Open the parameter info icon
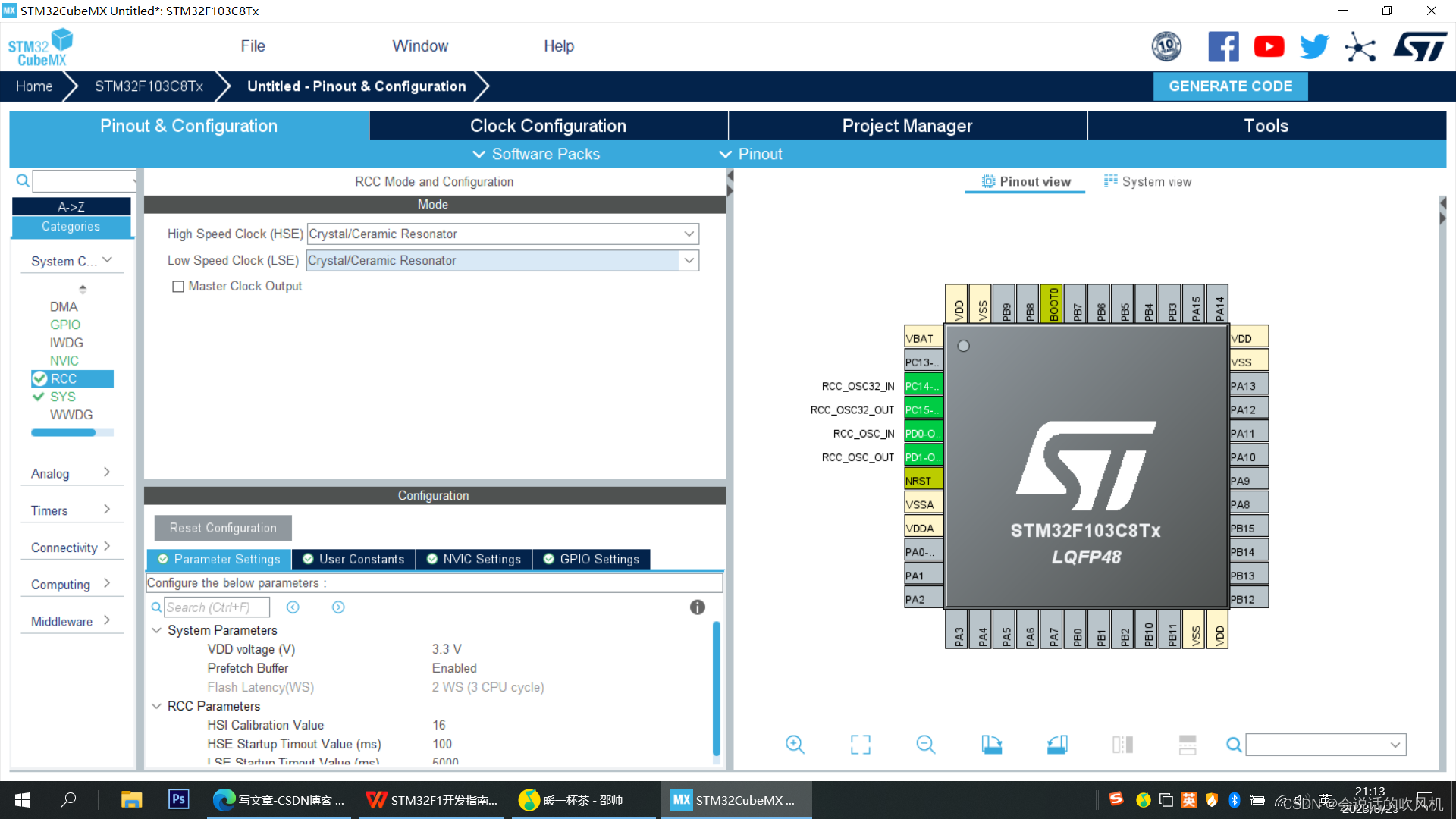 (697, 607)
